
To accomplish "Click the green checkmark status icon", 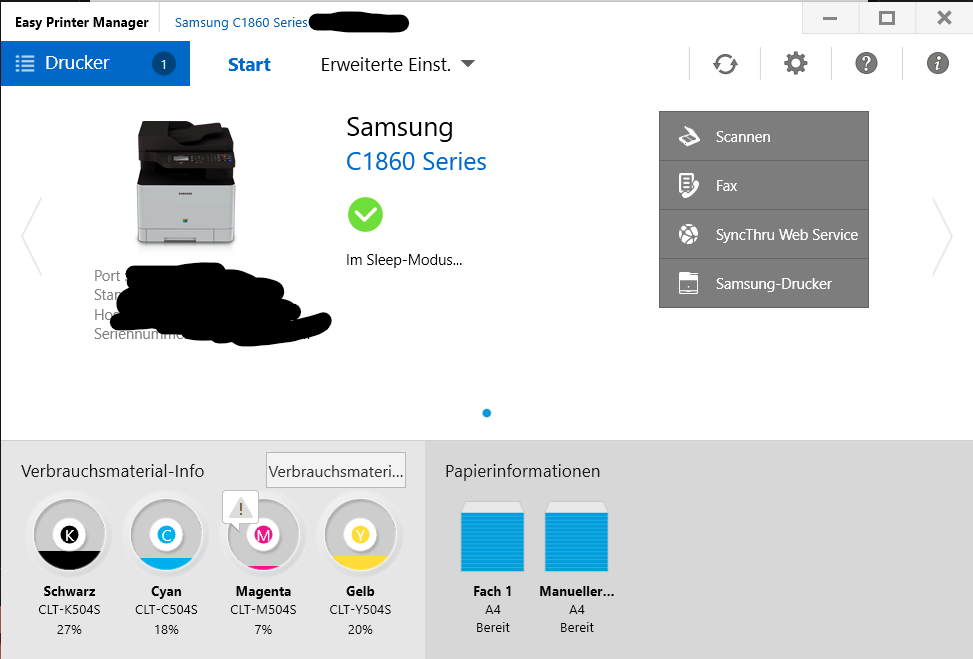I will (365, 215).
